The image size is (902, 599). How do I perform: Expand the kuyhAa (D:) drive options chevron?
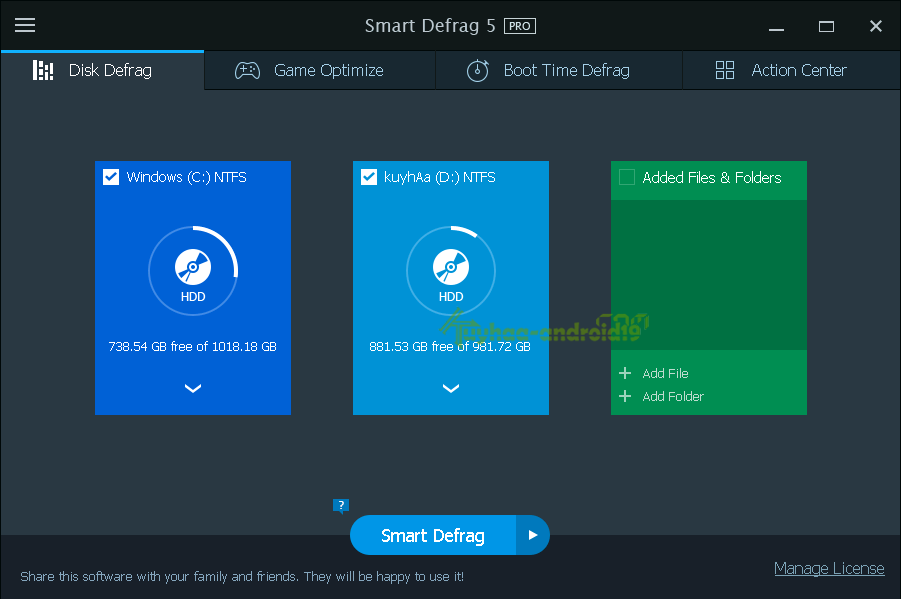click(450, 388)
